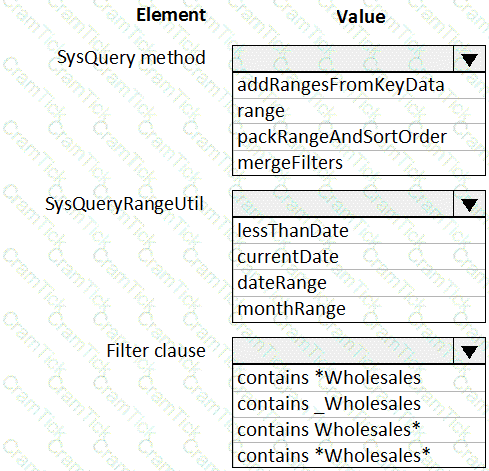Screen dimensions: 489x471
Task: Choose the range option
Action: pos(359,111)
